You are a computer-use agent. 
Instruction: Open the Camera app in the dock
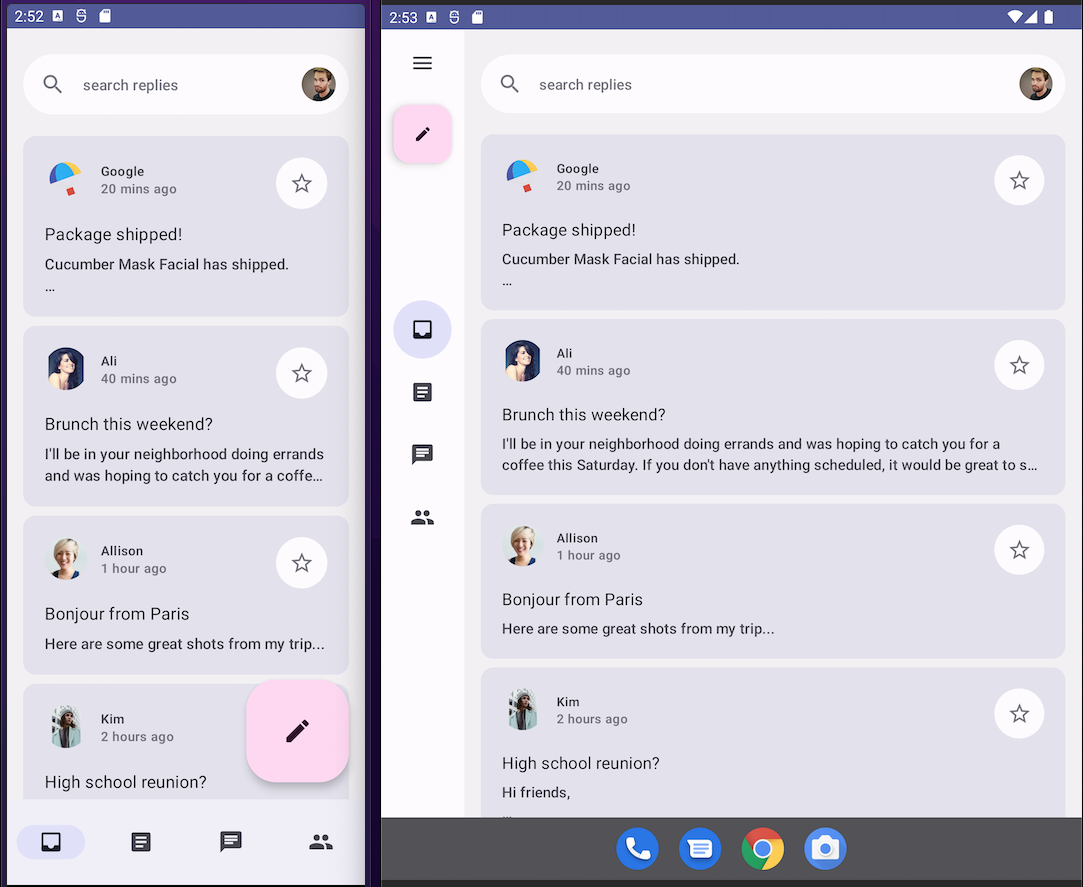coord(825,849)
